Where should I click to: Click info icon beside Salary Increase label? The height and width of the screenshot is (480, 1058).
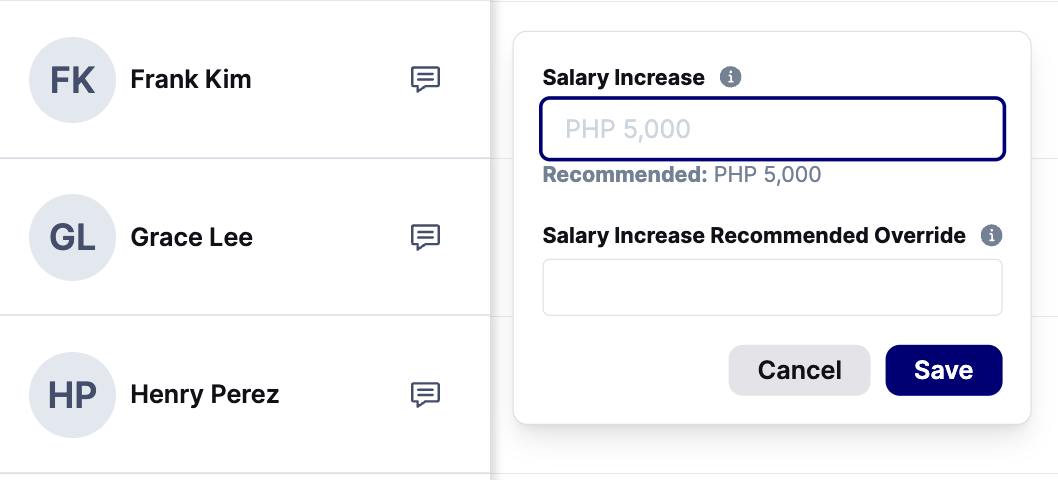tap(730, 77)
